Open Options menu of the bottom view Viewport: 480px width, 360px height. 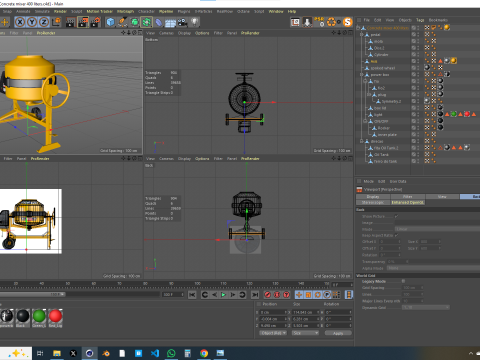pos(202,33)
